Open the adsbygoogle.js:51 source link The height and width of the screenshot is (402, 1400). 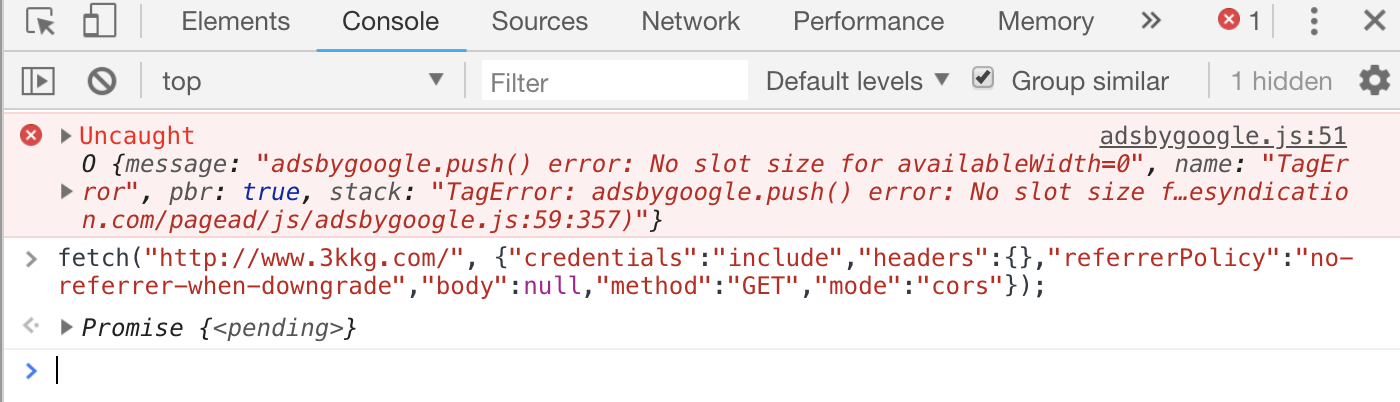point(1222,136)
